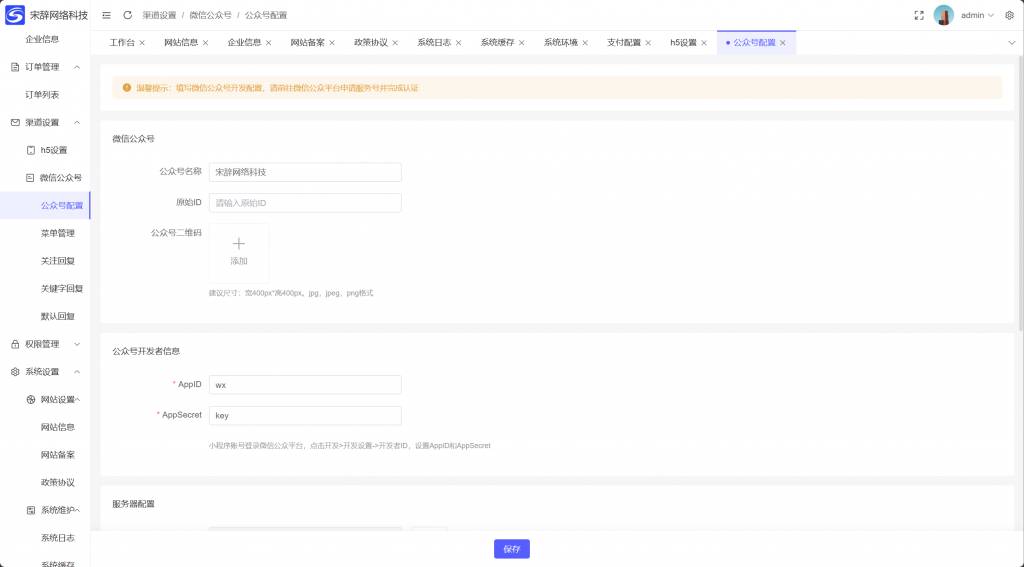
Task: Open the tabs overflow dropdown arrow
Action: pyautogui.click(x=1011, y=43)
